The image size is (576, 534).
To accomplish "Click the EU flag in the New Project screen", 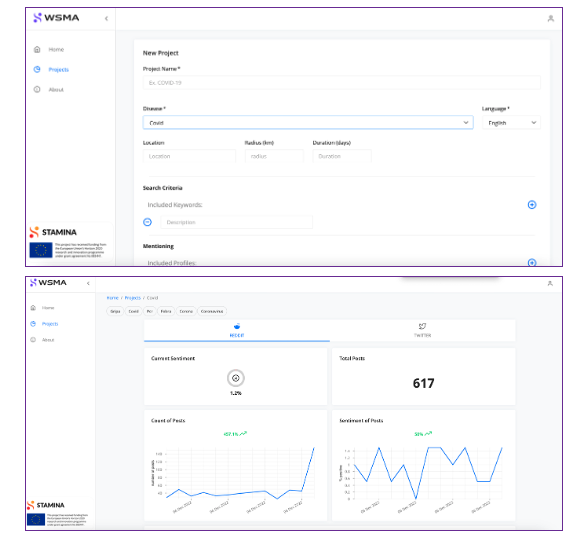I will pyautogui.click(x=41, y=250).
